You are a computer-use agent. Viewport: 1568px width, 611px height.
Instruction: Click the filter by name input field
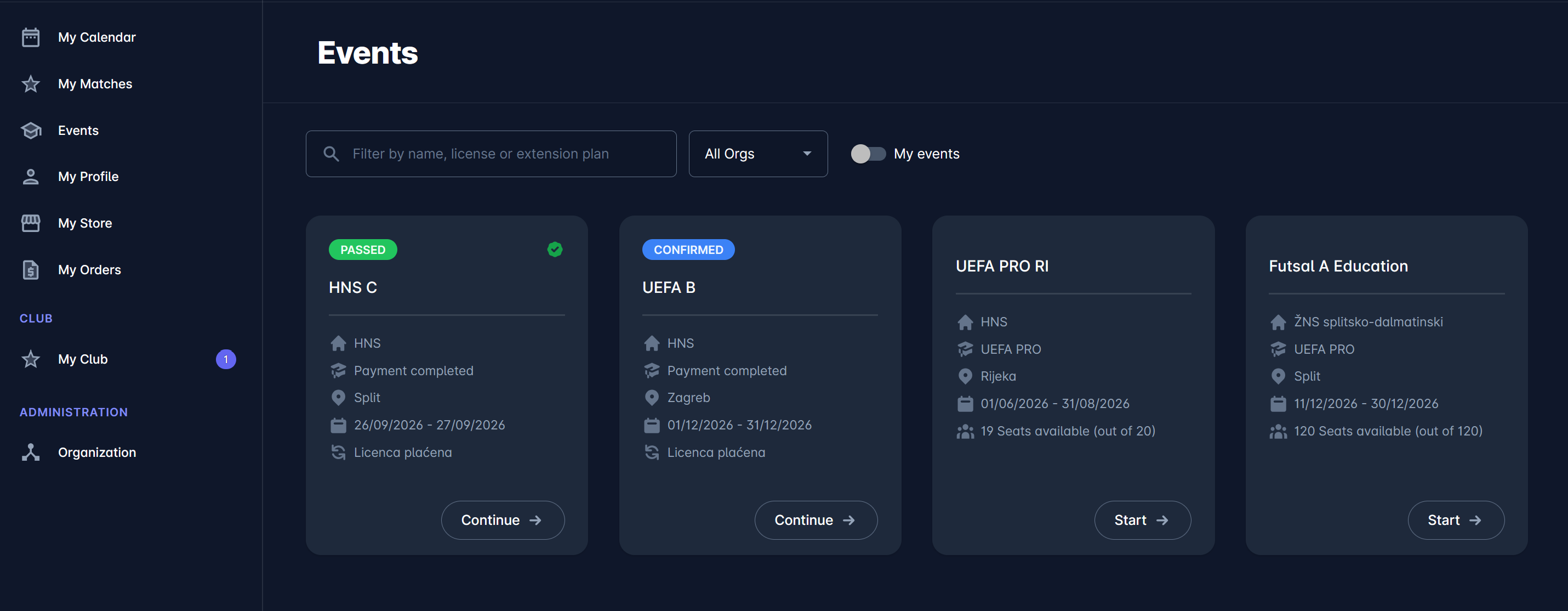[x=505, y=154]
